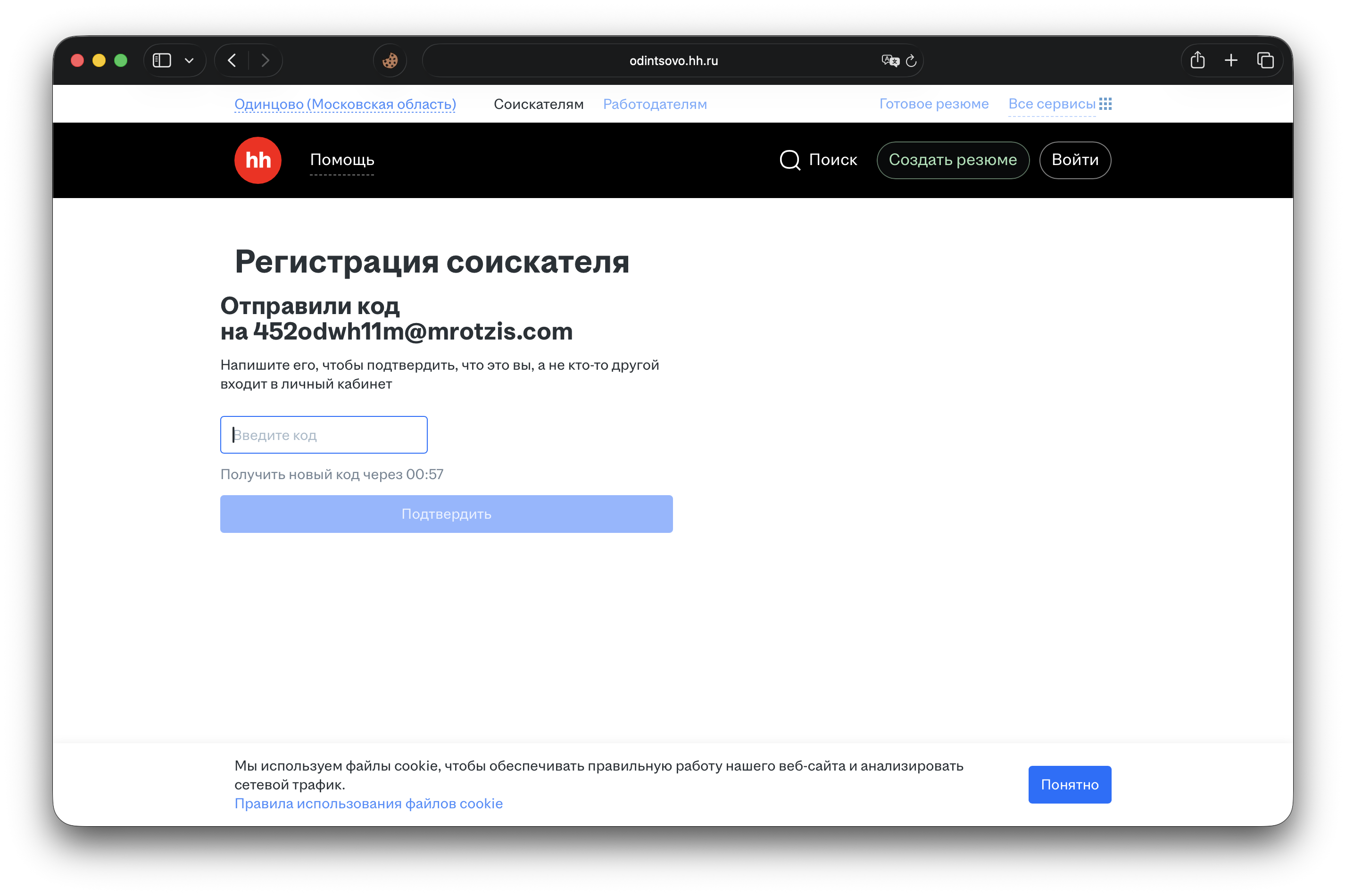Screen dimensions: 1346x896
Task: Open a new tab with the plus icon
Action: click(1231, 60)
